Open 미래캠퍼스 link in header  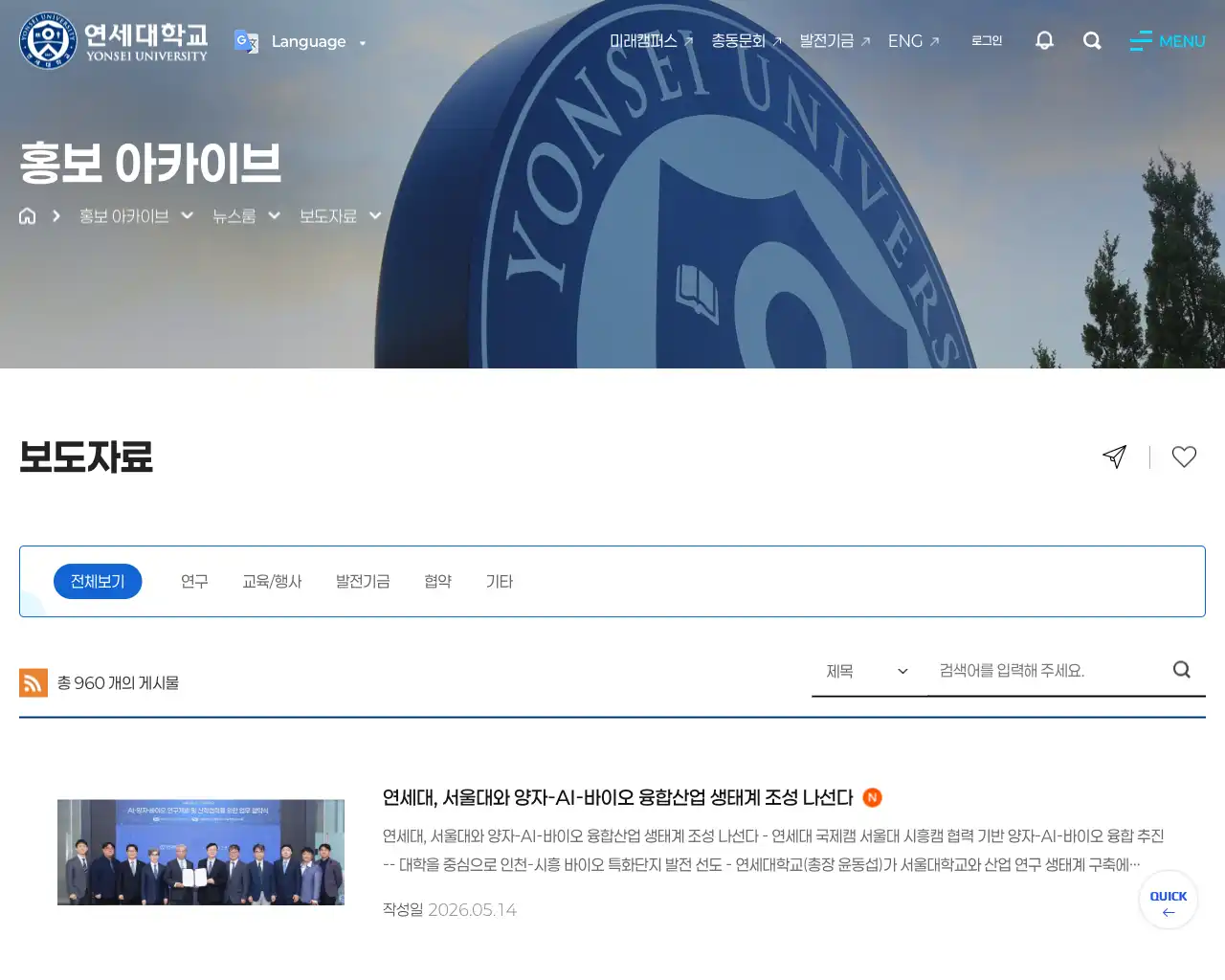point(652,40)
